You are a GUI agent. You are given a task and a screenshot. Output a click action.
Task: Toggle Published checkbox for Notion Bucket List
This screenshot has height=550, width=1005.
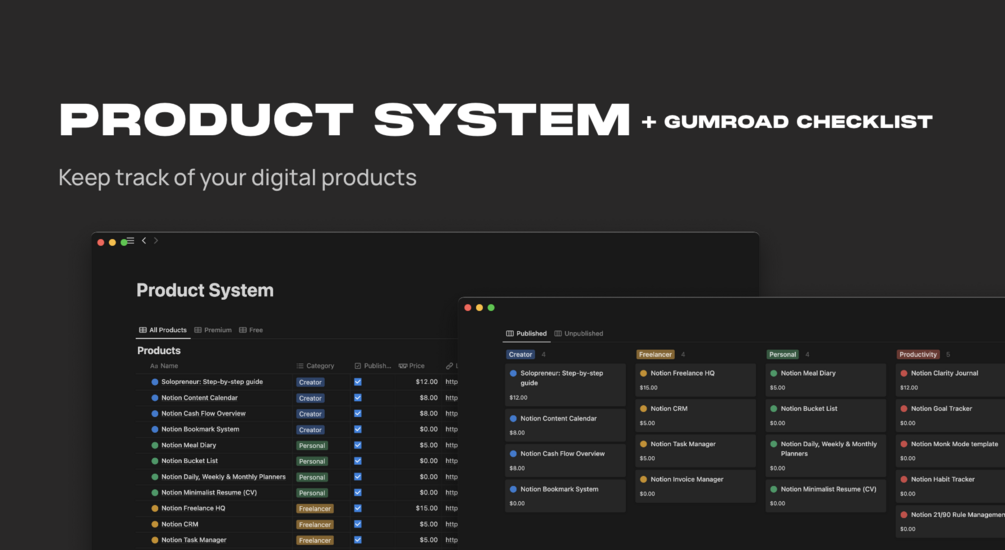coord(358,461)
